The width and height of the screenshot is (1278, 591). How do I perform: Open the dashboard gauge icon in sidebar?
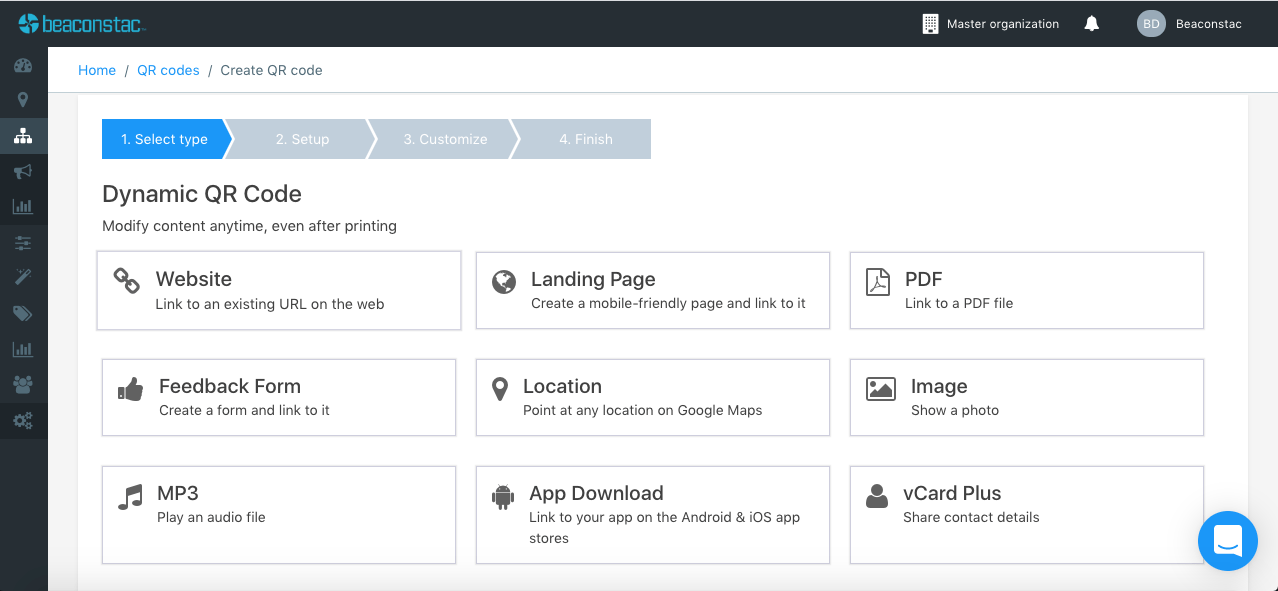23,66
